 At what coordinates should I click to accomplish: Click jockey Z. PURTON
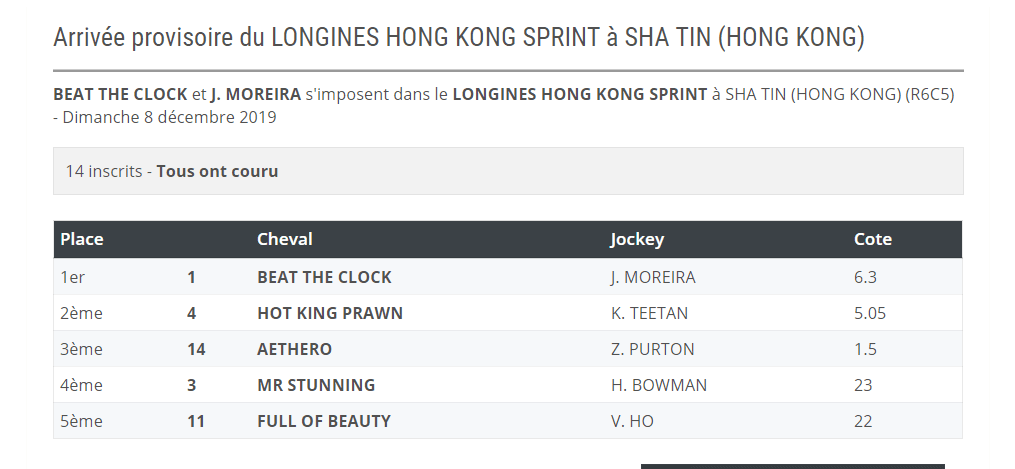pos(652,349)
